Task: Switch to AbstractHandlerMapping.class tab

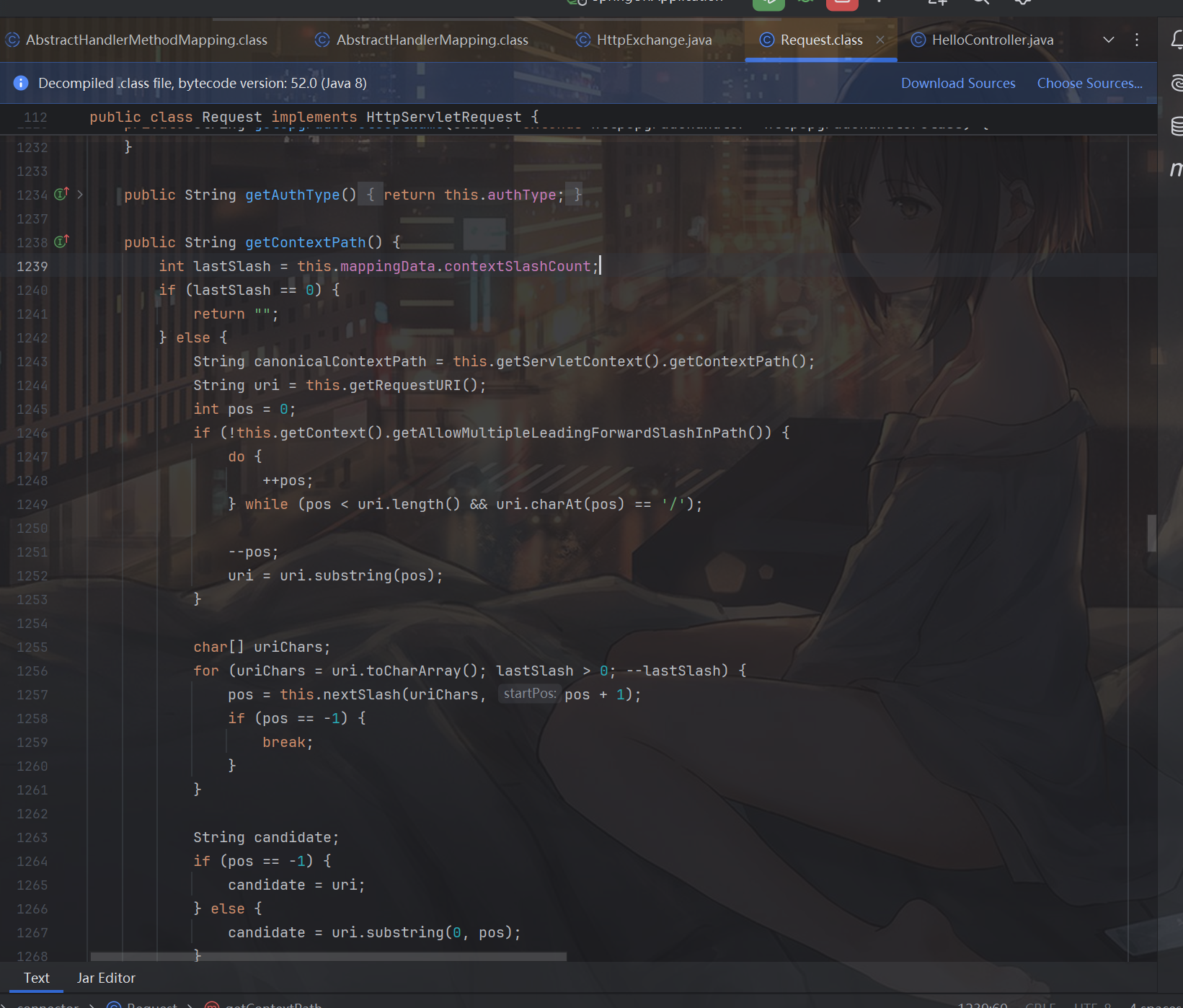Action: 431,40
